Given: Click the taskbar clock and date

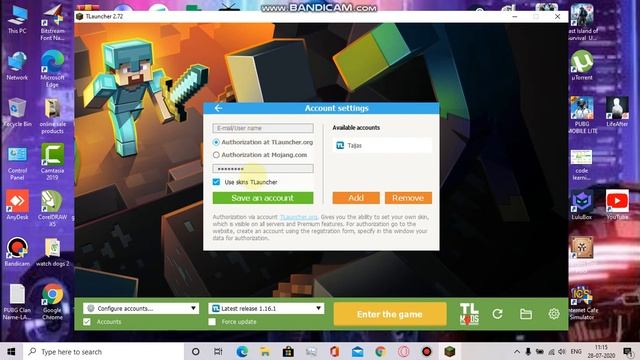Looking at the screenshot, I should (601, 351).
